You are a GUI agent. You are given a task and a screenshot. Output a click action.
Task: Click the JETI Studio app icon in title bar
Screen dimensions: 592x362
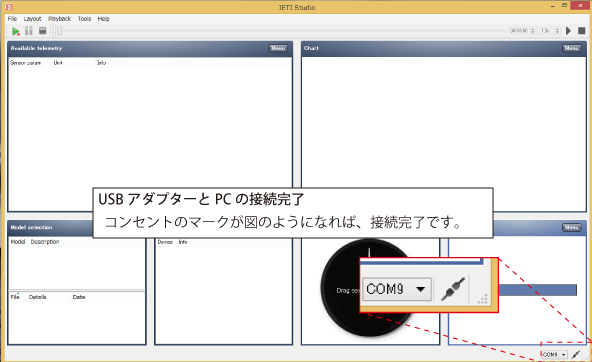coord(9,7)
